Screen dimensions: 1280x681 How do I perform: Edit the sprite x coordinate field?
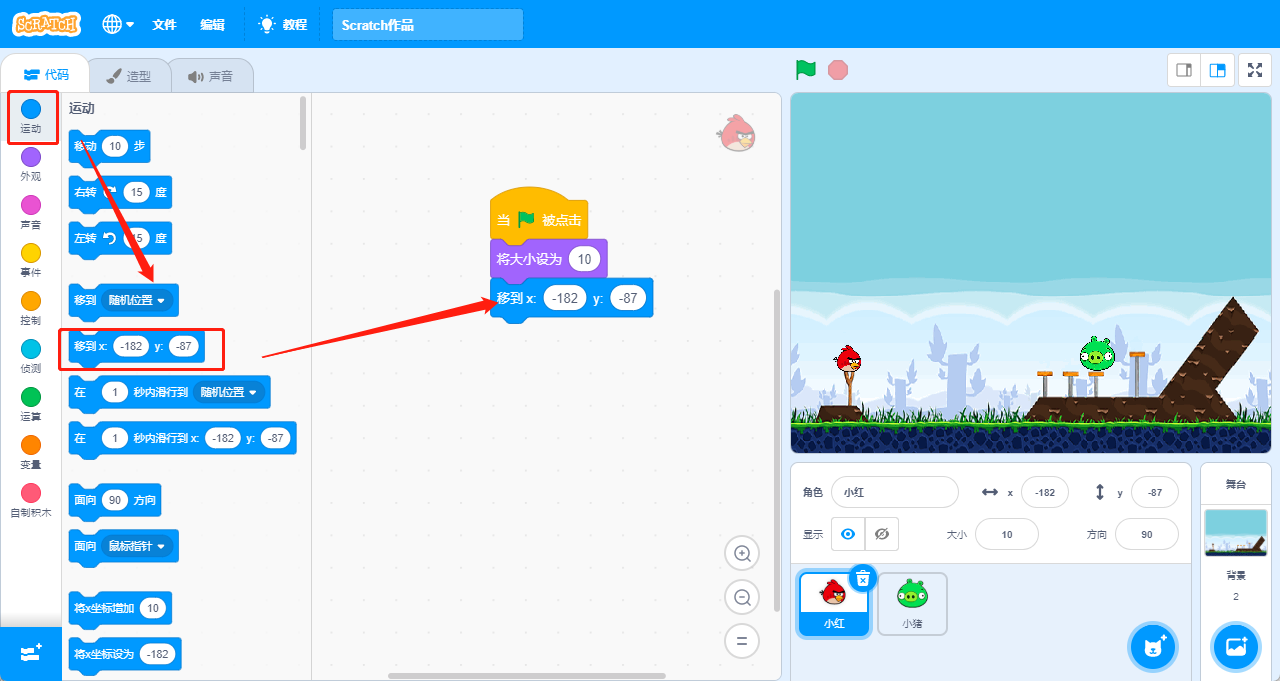pyautogui.click(x=1045, y=492)
